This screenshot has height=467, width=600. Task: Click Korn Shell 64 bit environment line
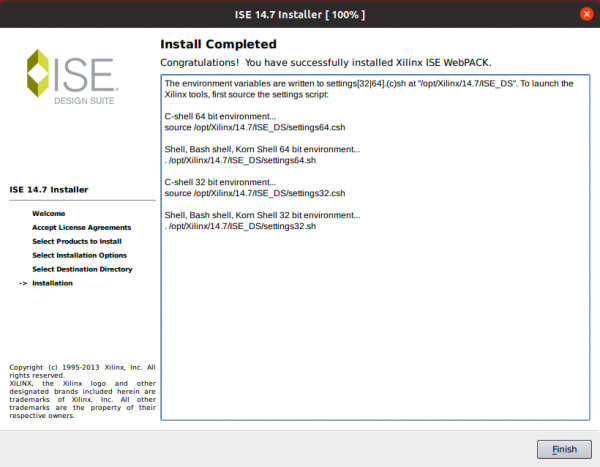point(262,149)
